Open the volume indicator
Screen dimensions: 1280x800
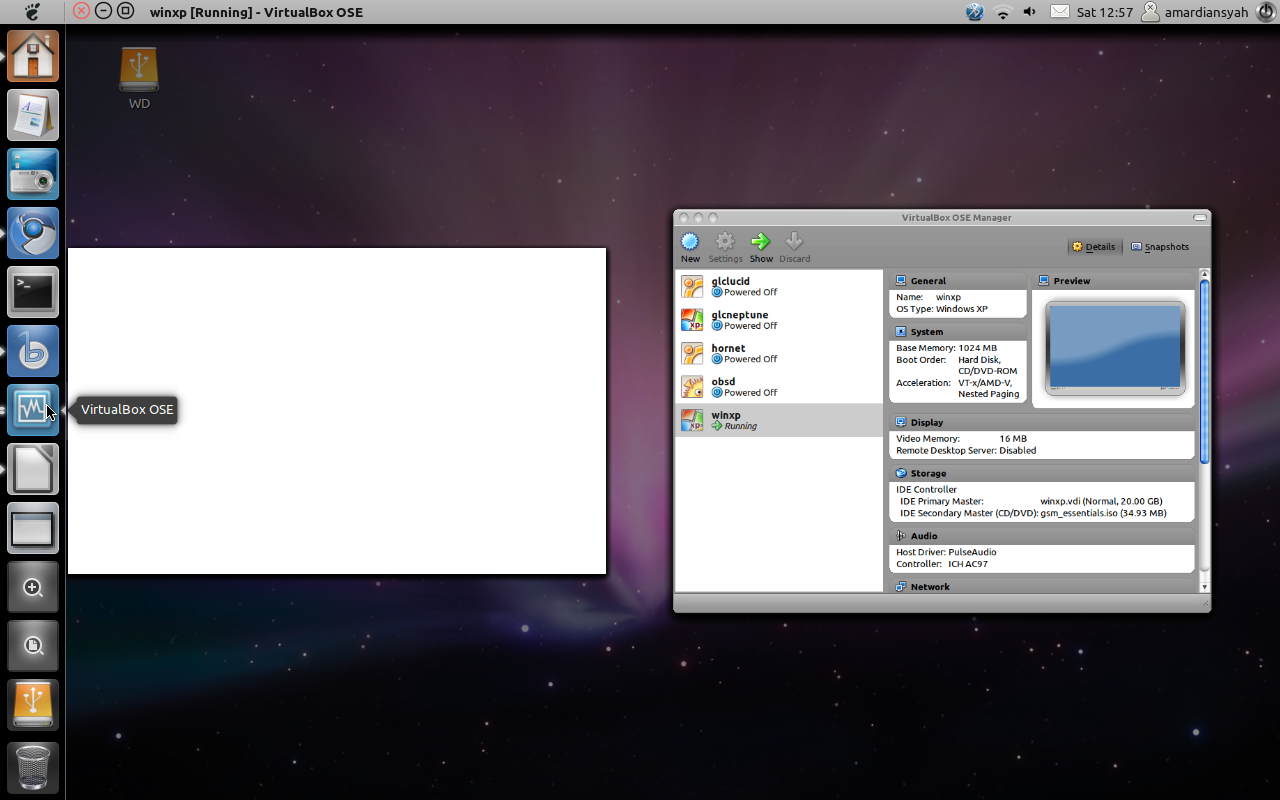pos(1031,12)
